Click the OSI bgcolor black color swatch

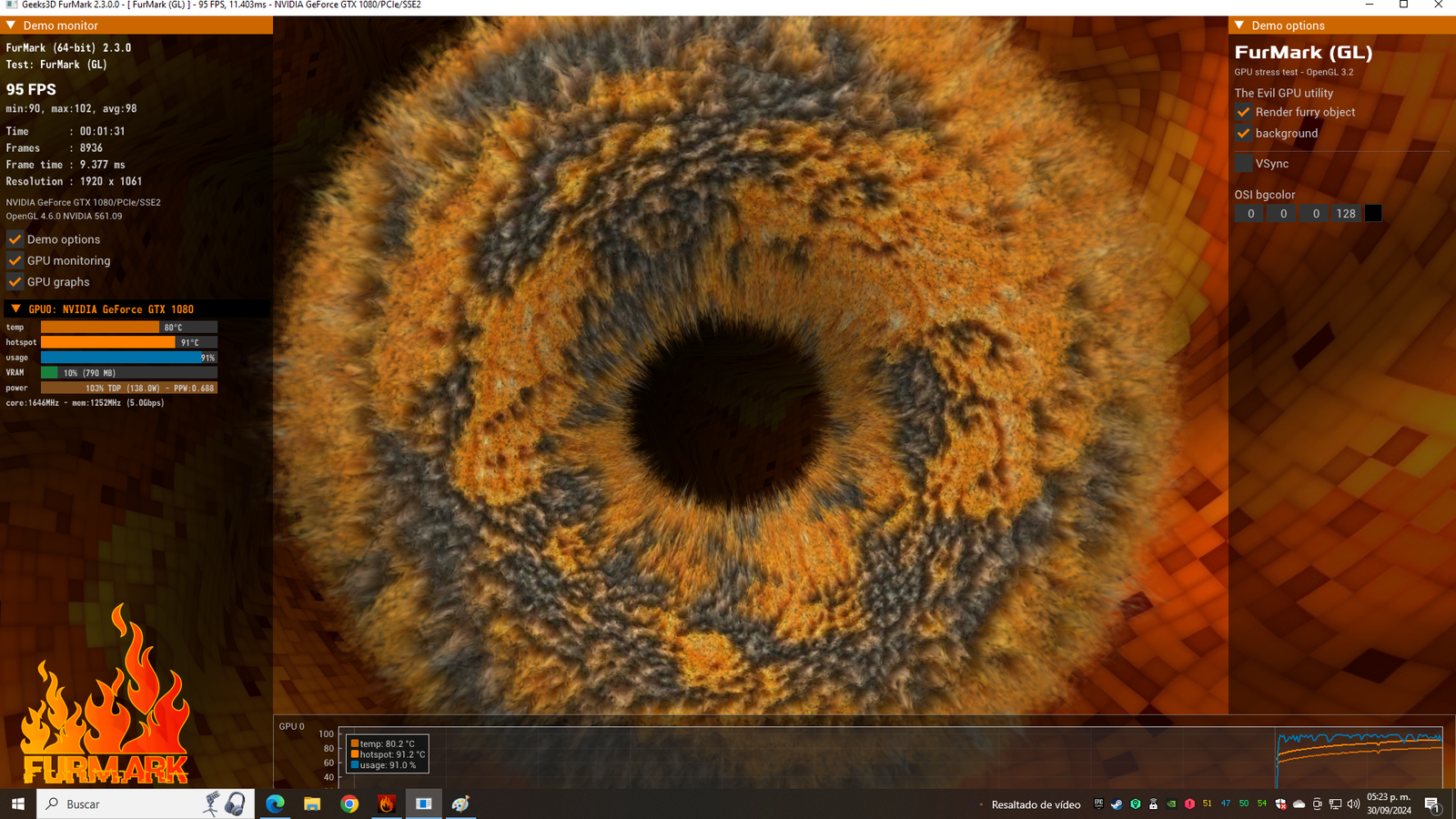1373,213
